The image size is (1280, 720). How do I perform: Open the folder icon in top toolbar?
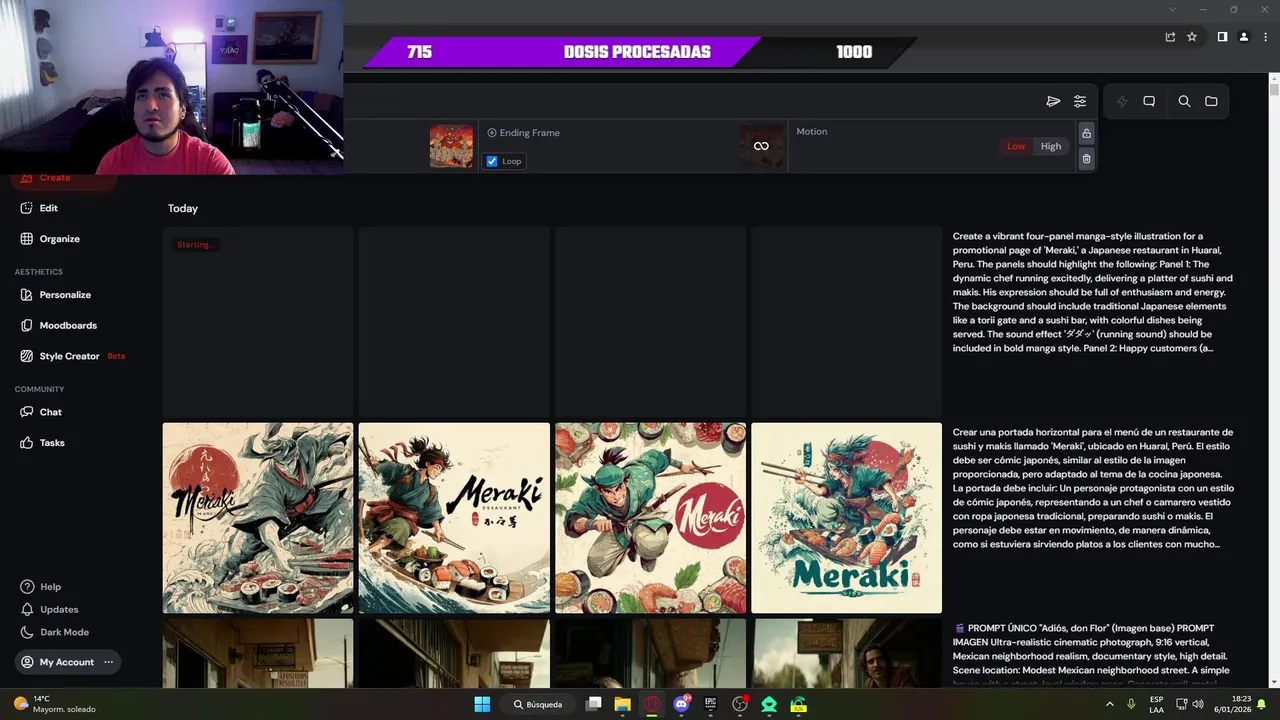point(1211,101)
